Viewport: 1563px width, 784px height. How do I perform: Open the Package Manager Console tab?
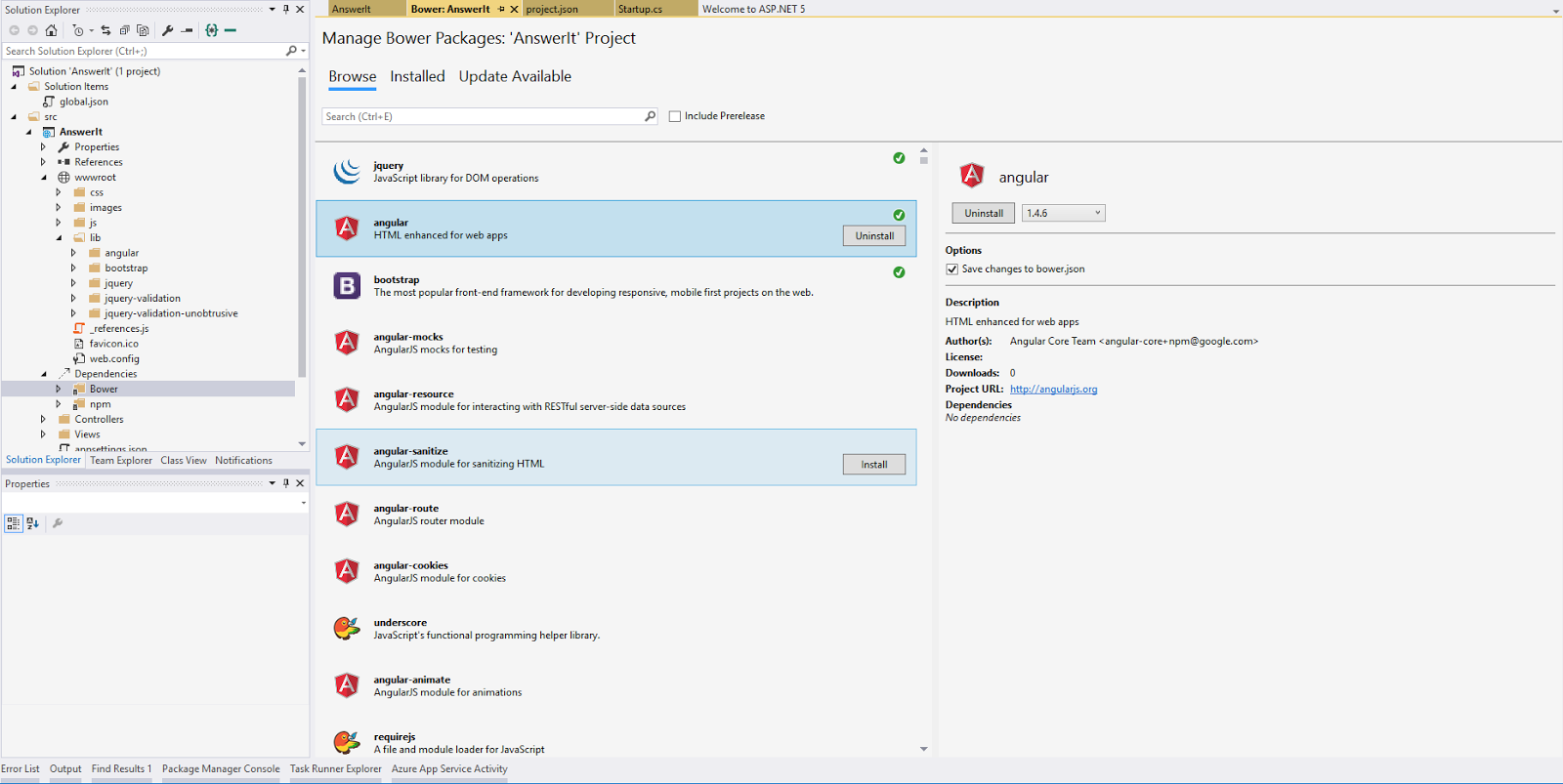pyautogui.click(x=221, y=769)
